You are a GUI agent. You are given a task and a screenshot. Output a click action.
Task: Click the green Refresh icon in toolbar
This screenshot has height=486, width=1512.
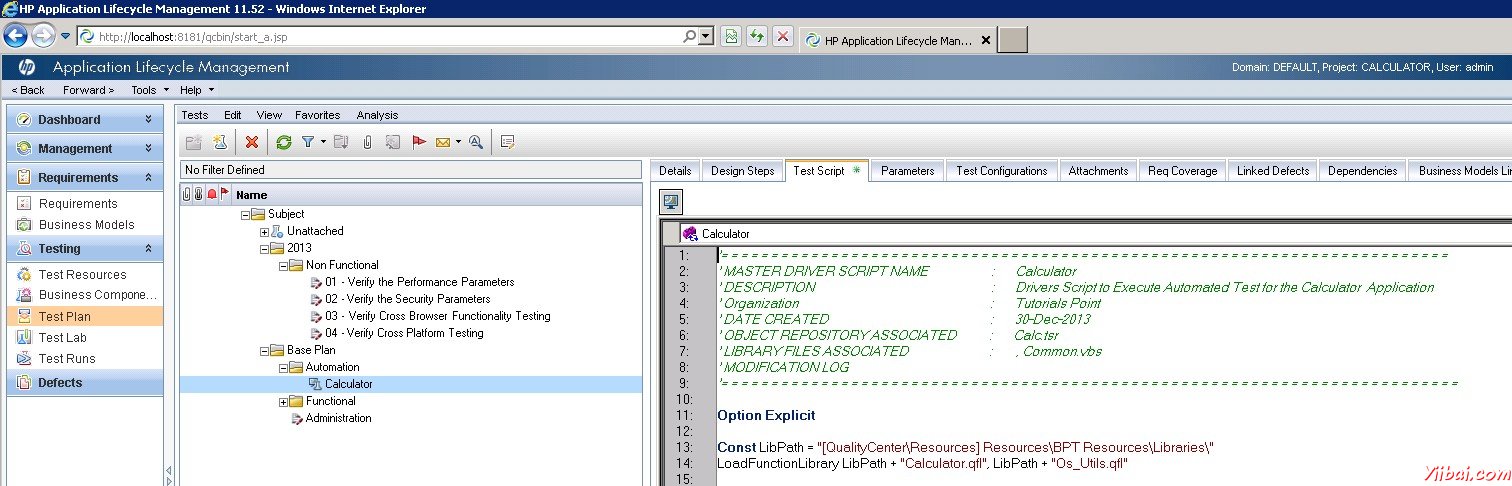[x=284, y=142]
